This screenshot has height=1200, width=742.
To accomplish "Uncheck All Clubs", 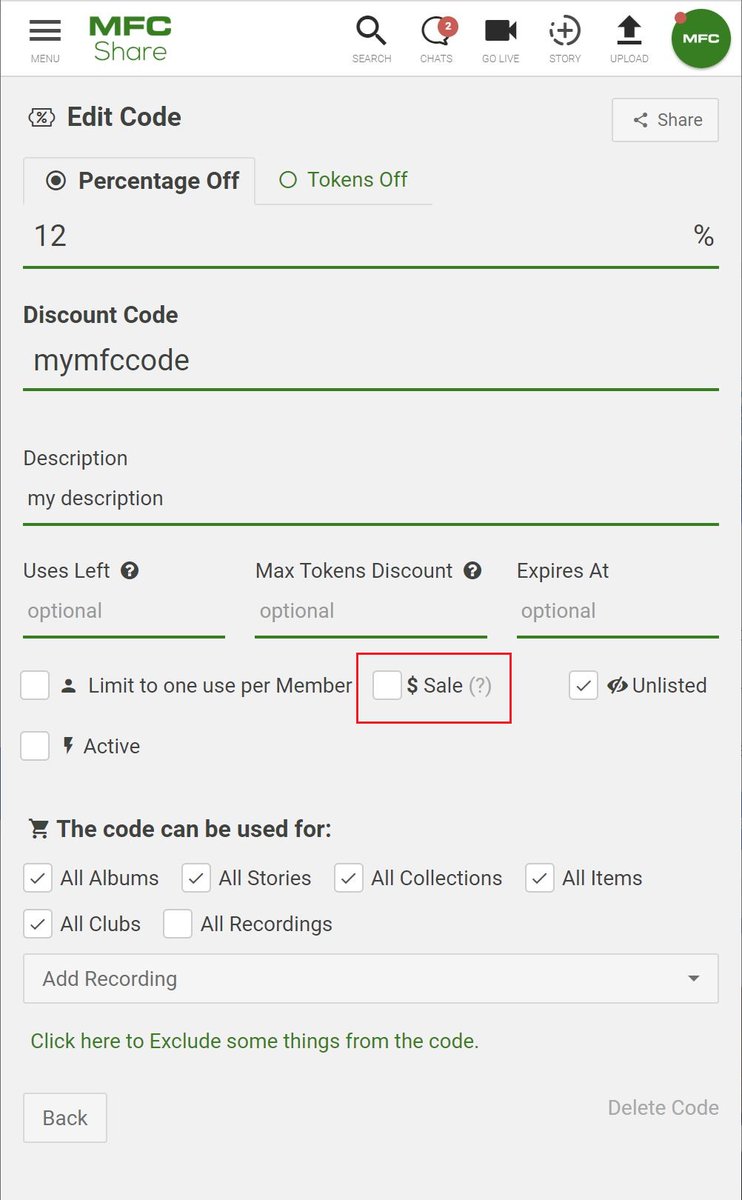I will click(38, 924).
